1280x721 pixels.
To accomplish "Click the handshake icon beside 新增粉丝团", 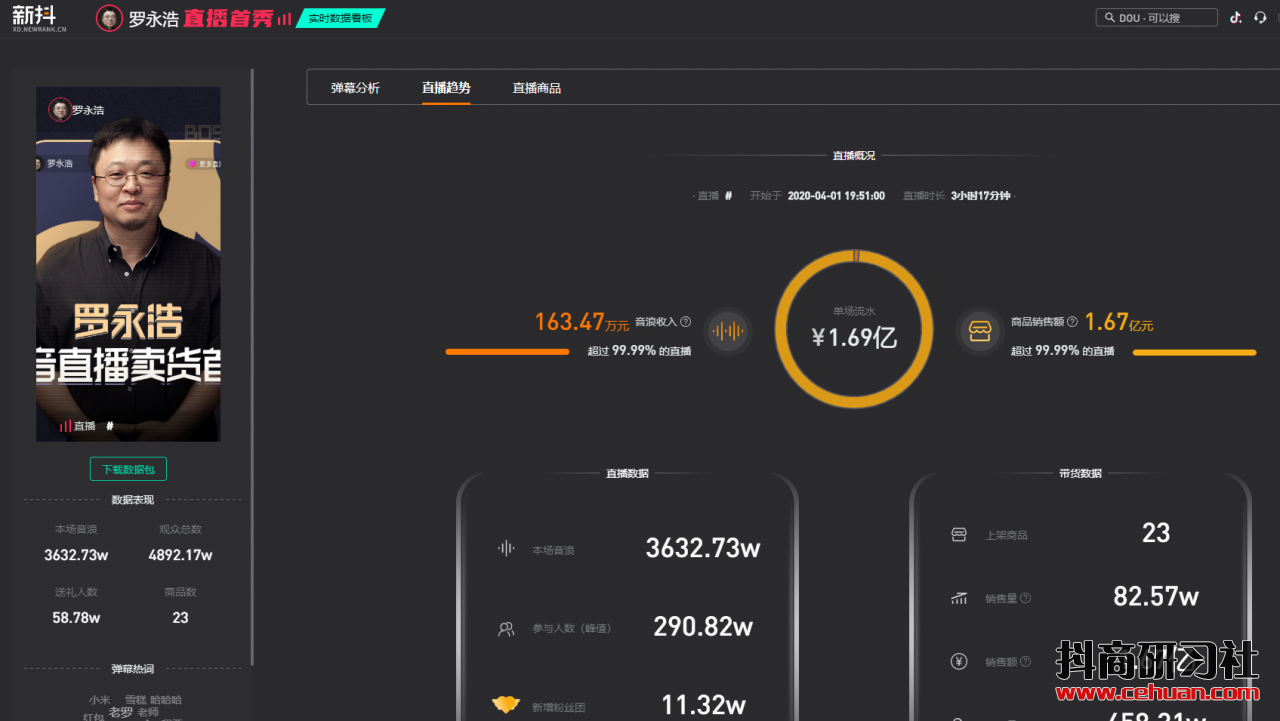I will click(506, 705).
